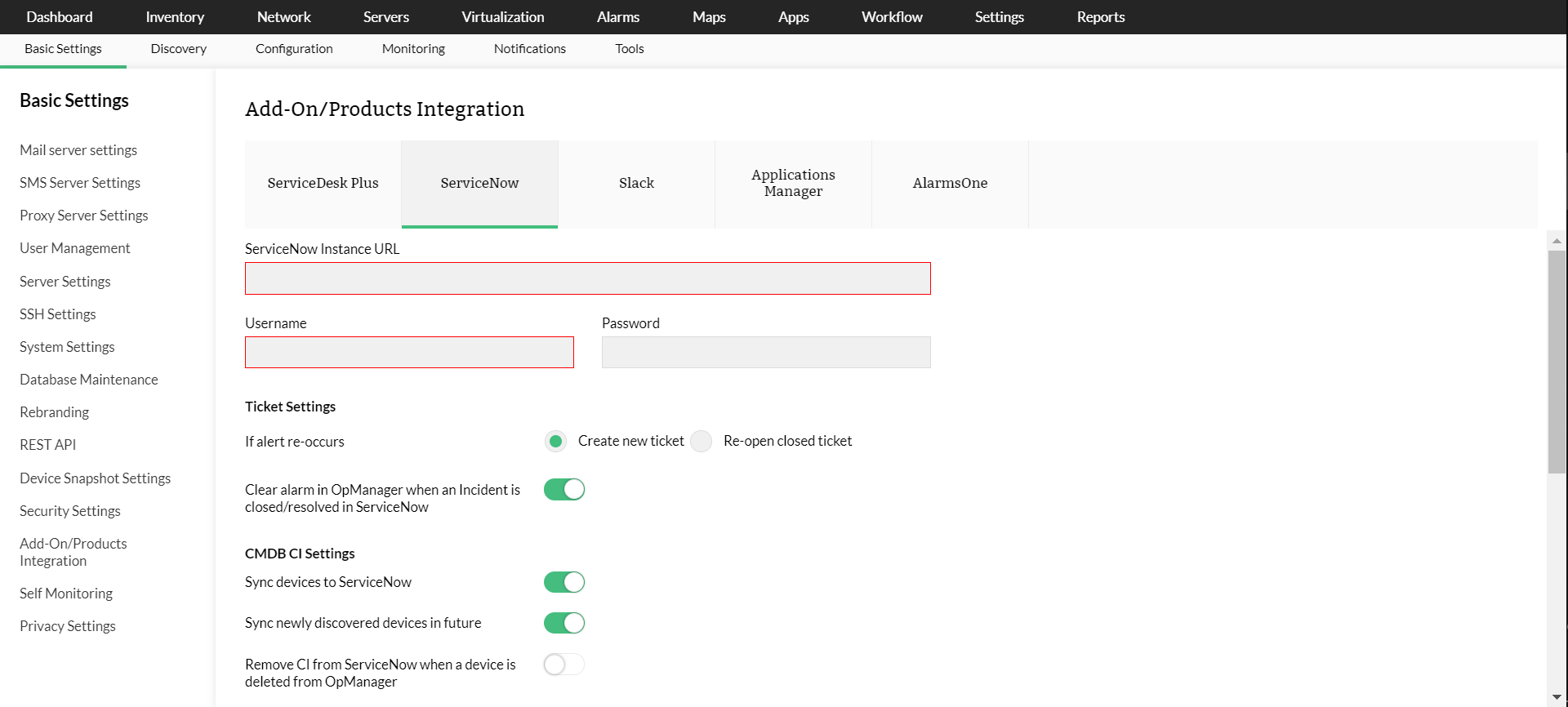Go to Discovery settings submenu
Viewport: 1568px width, 707px height.
[178, 49]
